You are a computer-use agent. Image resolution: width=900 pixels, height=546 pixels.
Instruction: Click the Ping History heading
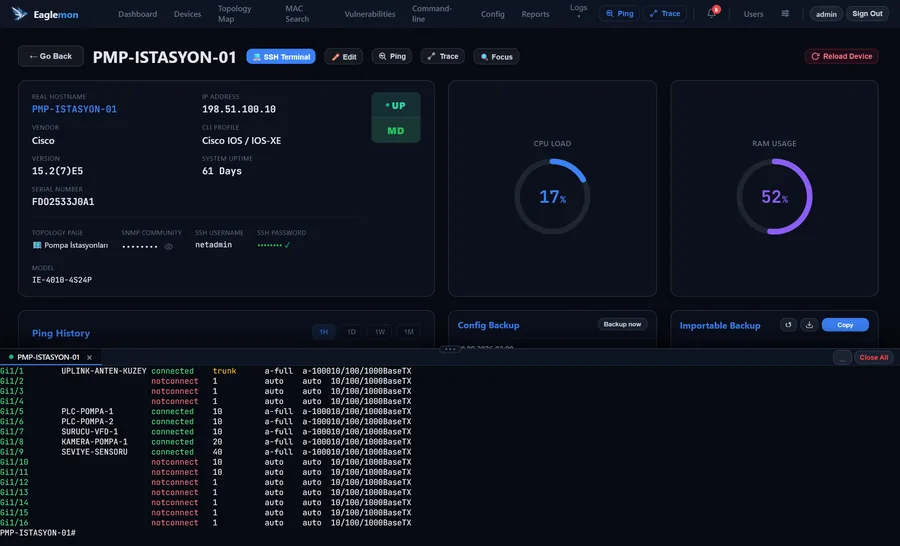[x=61, y=333]
